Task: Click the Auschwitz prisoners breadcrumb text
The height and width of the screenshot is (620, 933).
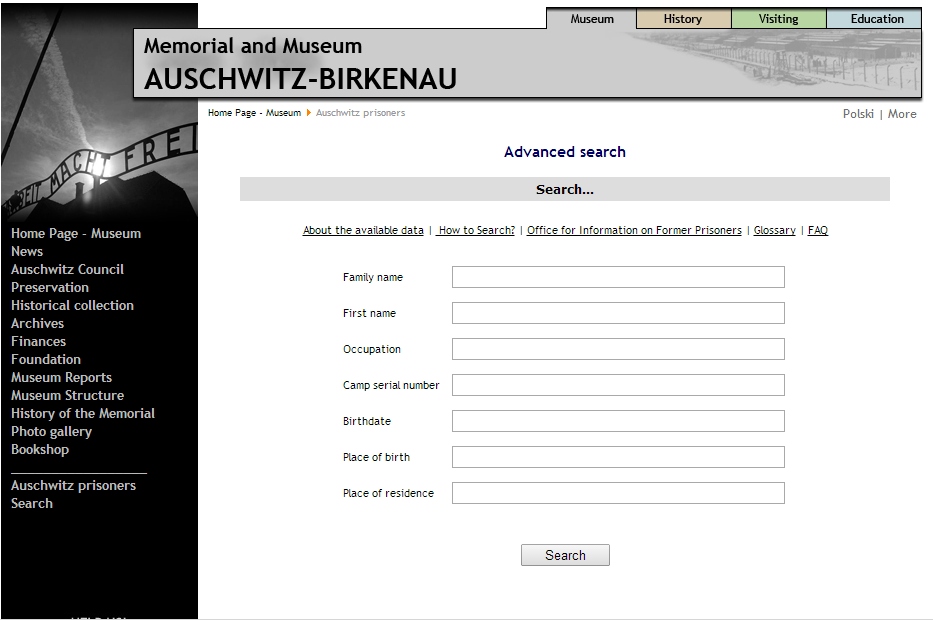Action: click(361, 112)
